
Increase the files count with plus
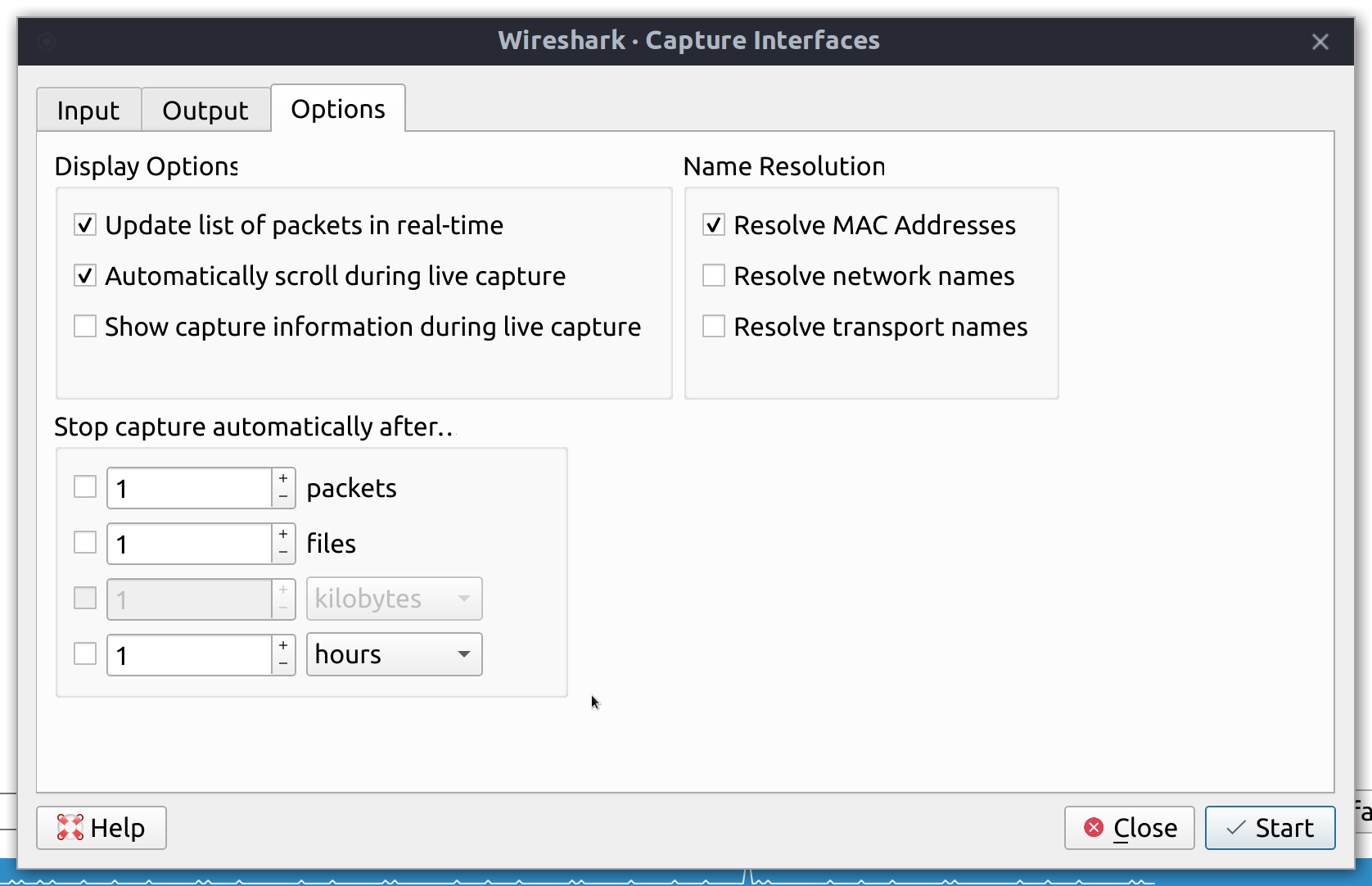pyautogui.click(x=283, y=534)
